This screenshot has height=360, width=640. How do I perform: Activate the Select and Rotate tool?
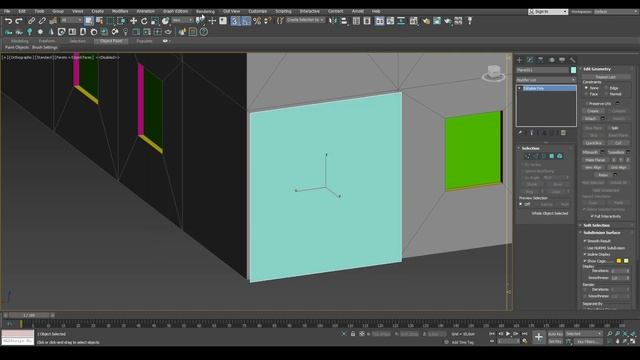tap(144, 21)
